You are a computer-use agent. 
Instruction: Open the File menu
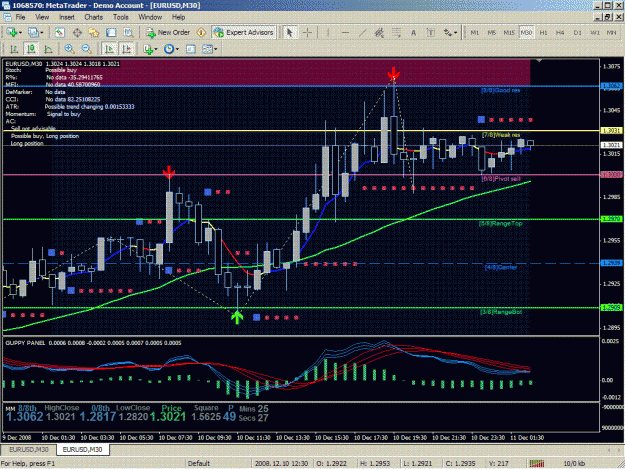(x=20, y=17)
